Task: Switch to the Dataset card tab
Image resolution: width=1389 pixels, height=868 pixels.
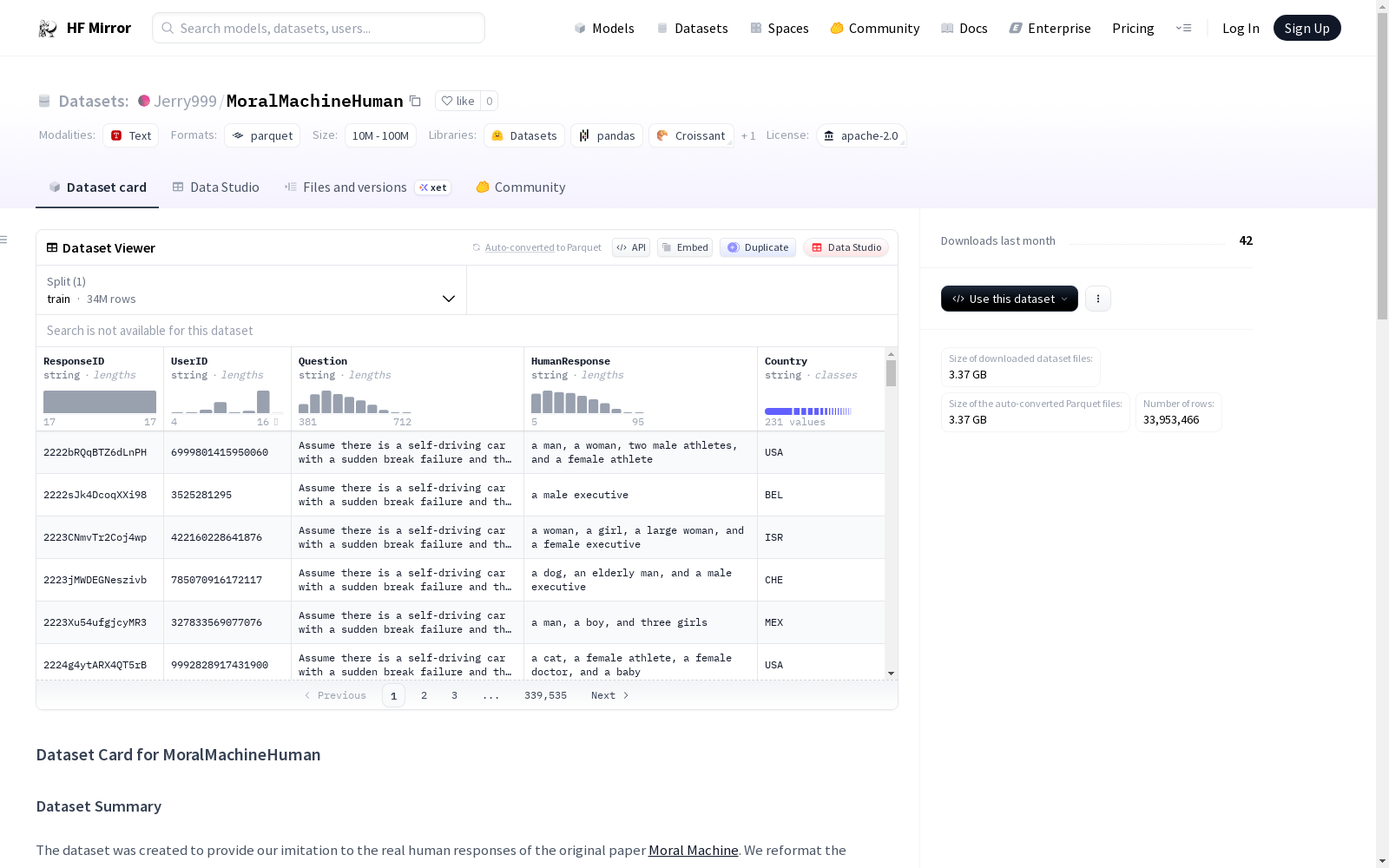Action: 97,187
